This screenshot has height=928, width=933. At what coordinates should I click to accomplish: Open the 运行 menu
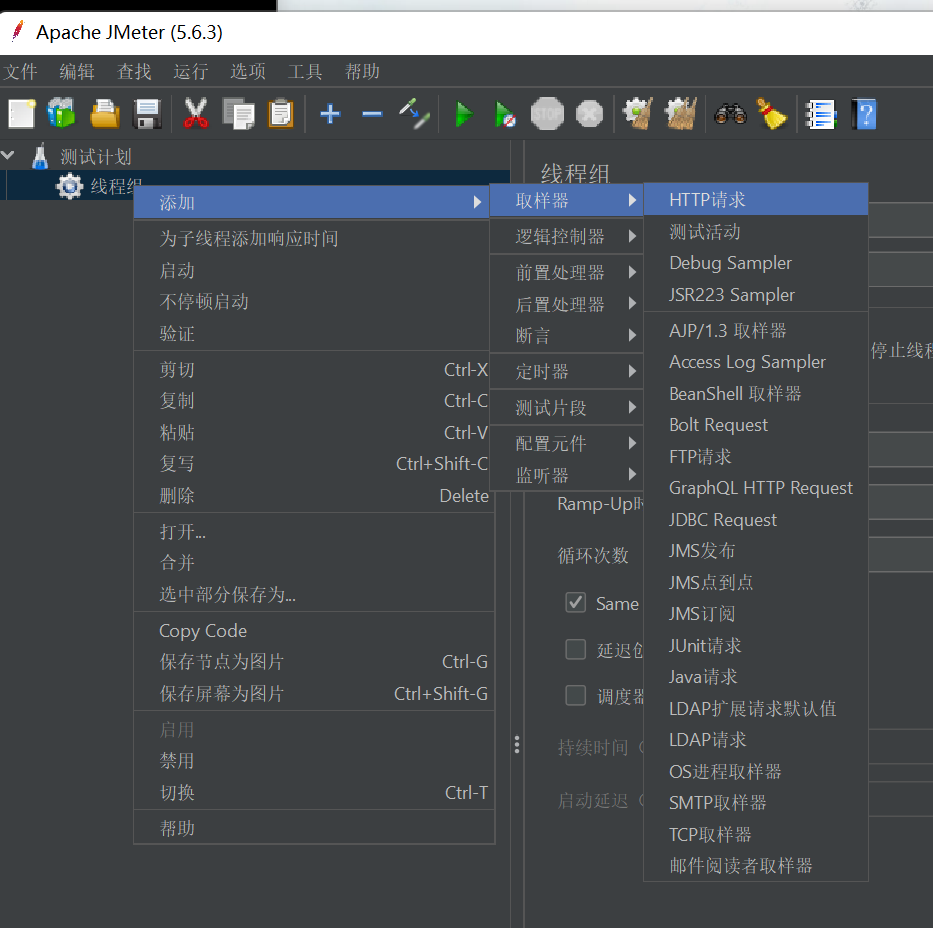[190, 71]
